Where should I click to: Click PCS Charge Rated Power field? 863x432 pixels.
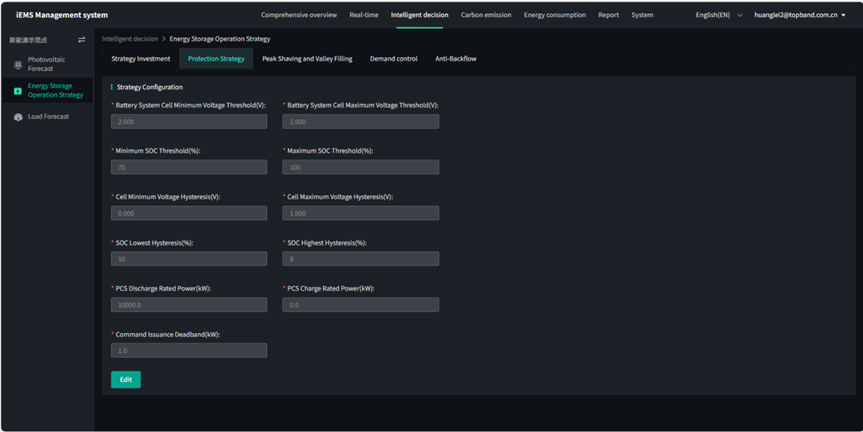tap(361, 305)
